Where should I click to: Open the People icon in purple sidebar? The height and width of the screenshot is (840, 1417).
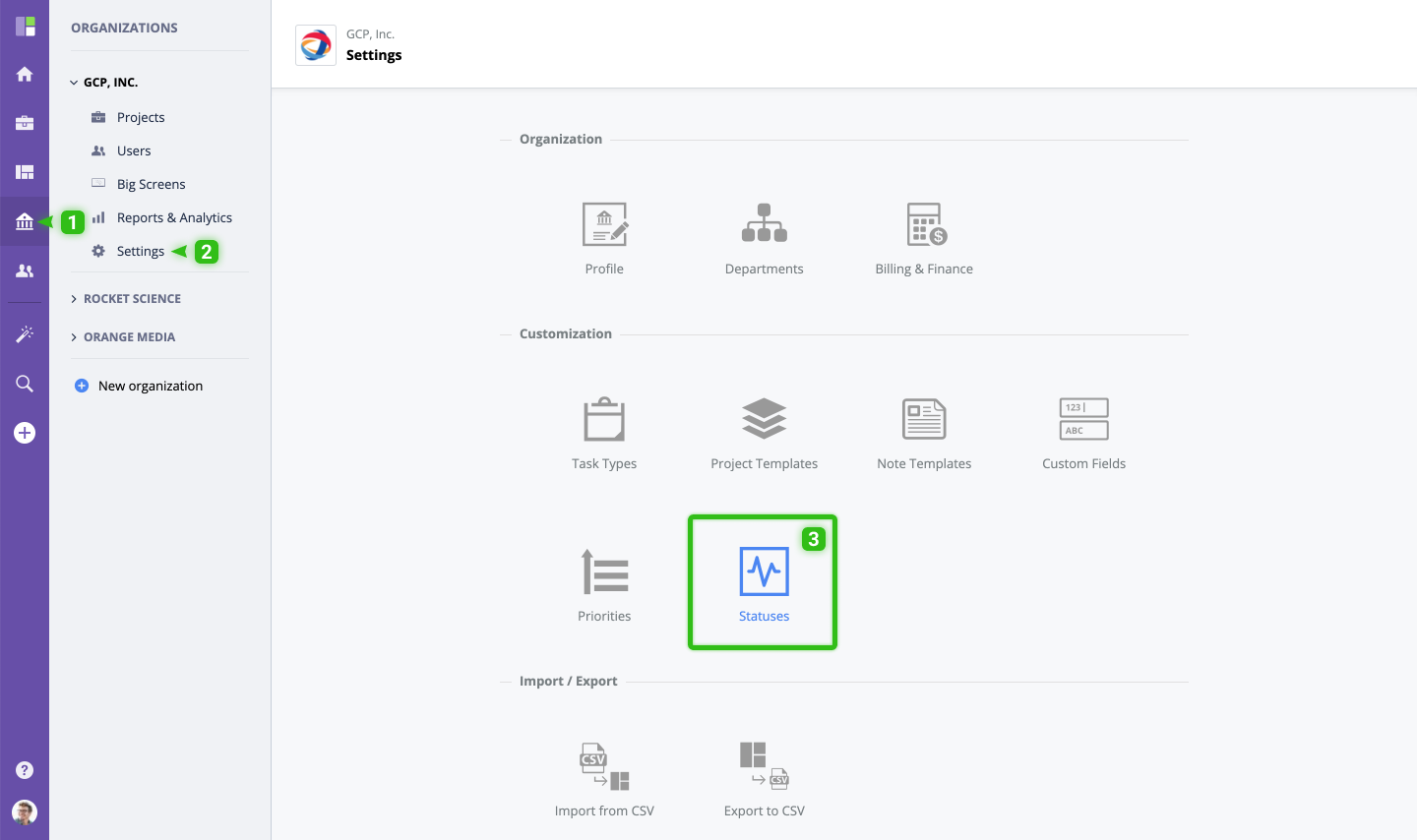[x=25, y=270]
